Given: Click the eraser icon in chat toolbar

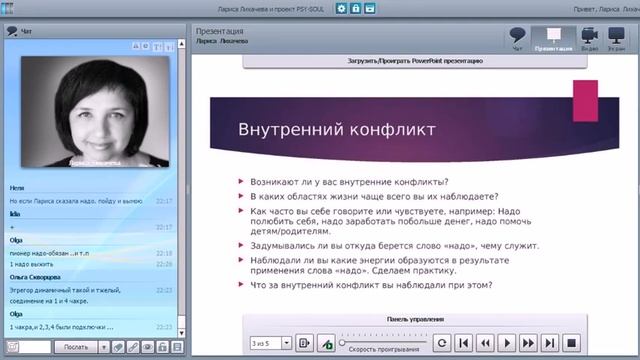Looking at the screenshot, I should pos(118,347).
